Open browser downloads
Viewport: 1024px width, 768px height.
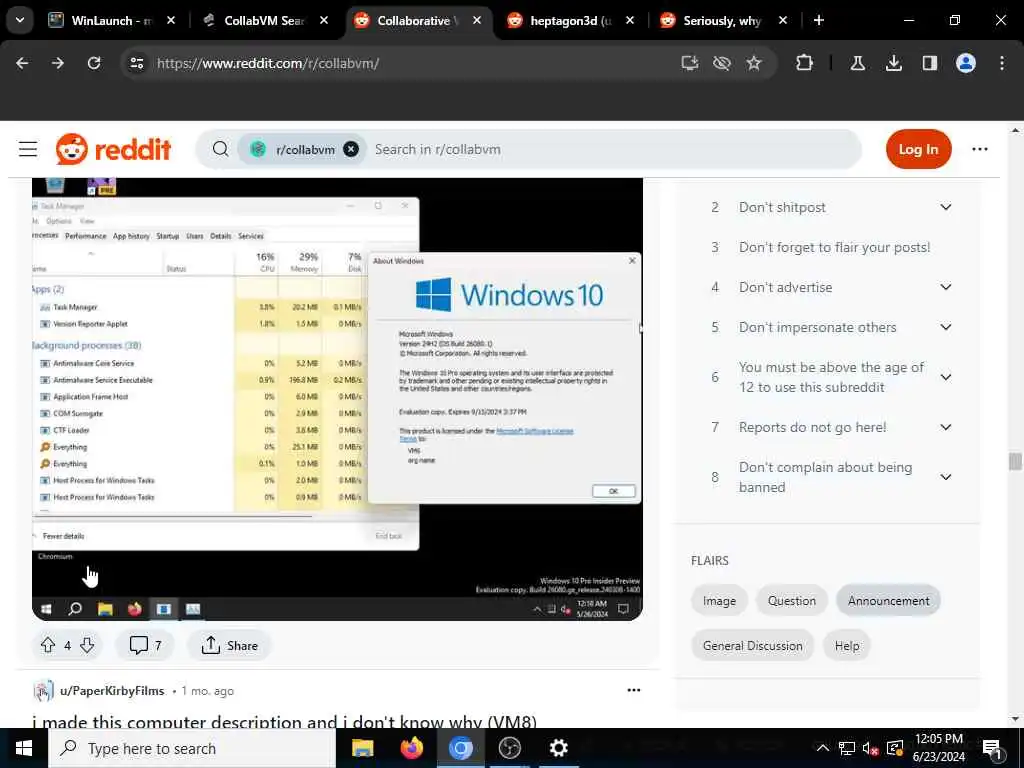click(893, 63)
